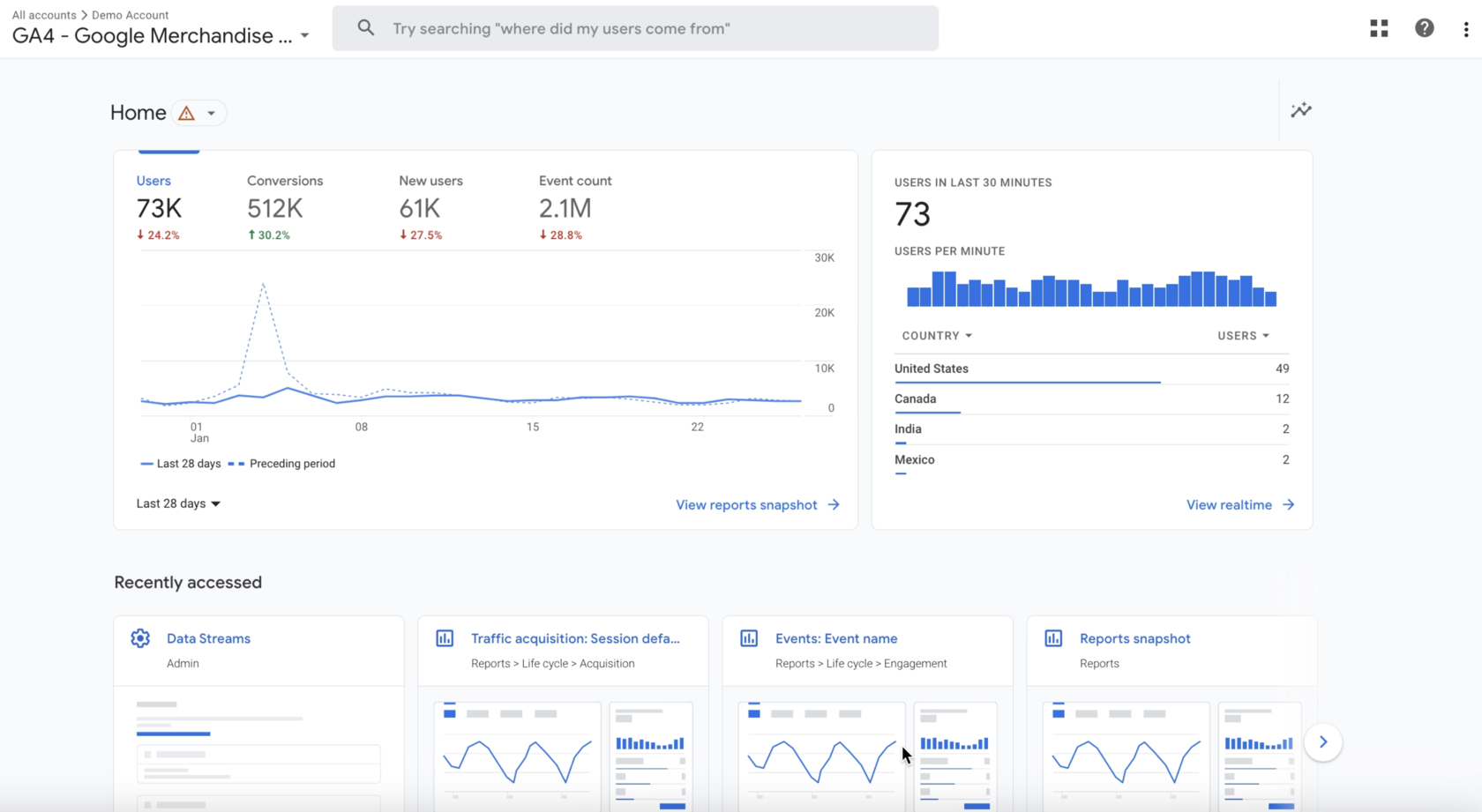Image resolution: width=1482 pixels, height=812 pixels.
Task: Click the Help question mark icon
Action: pos(1424,28)
